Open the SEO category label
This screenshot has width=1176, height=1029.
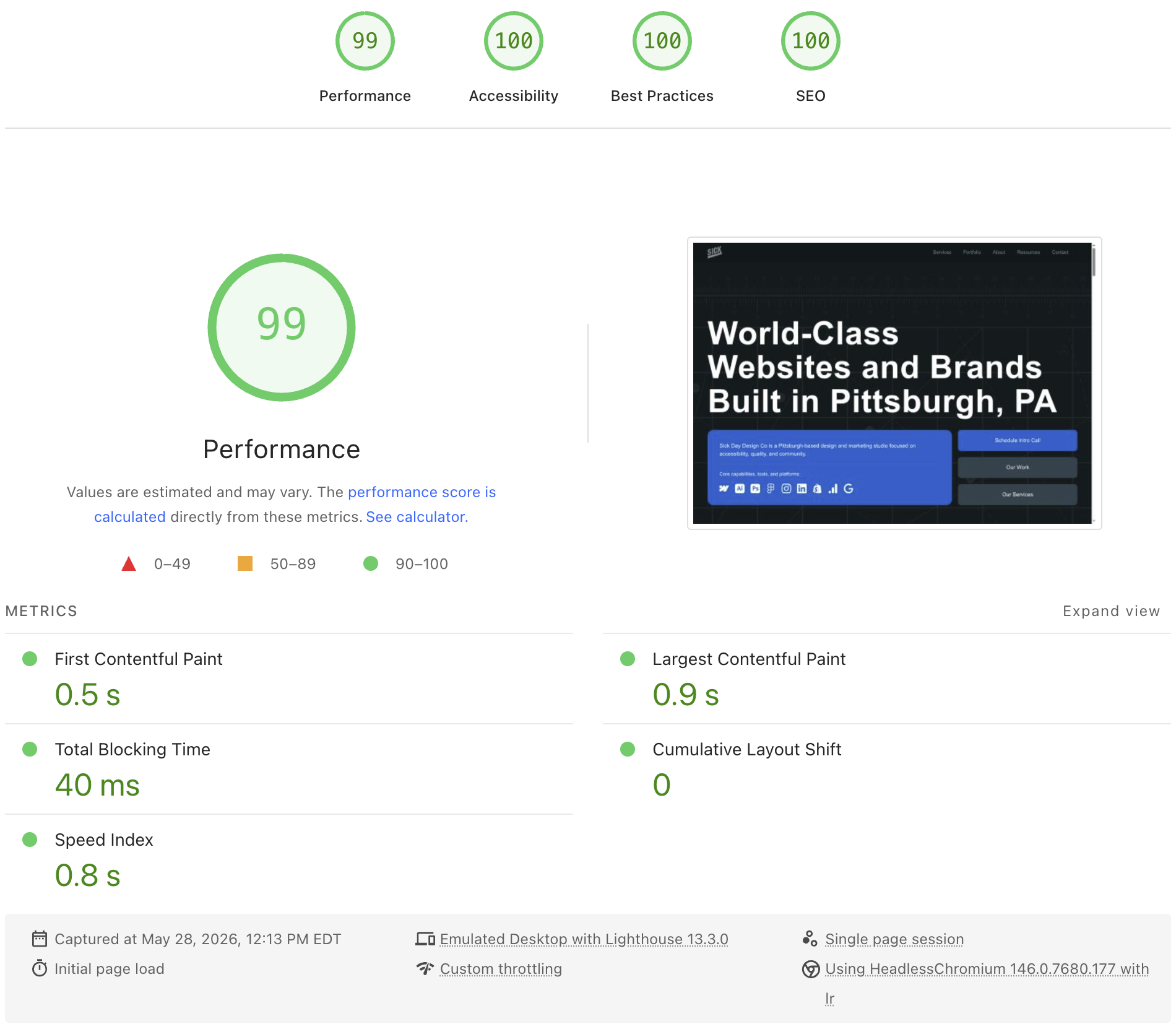point(811,96)
